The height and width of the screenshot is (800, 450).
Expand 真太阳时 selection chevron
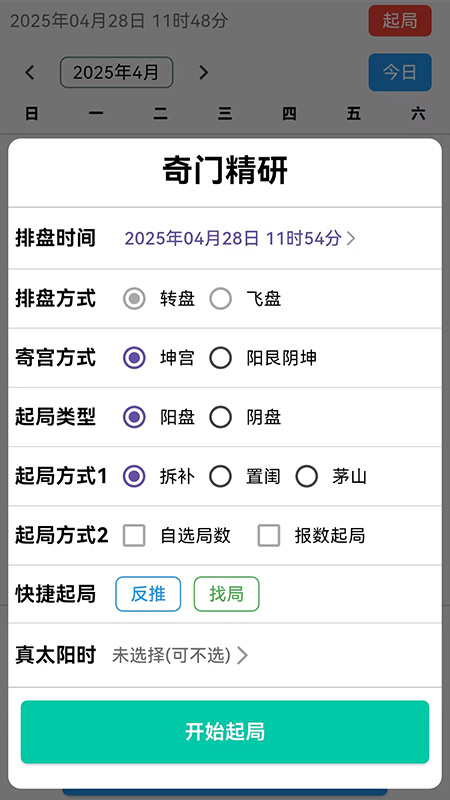[x=242, y=656]
